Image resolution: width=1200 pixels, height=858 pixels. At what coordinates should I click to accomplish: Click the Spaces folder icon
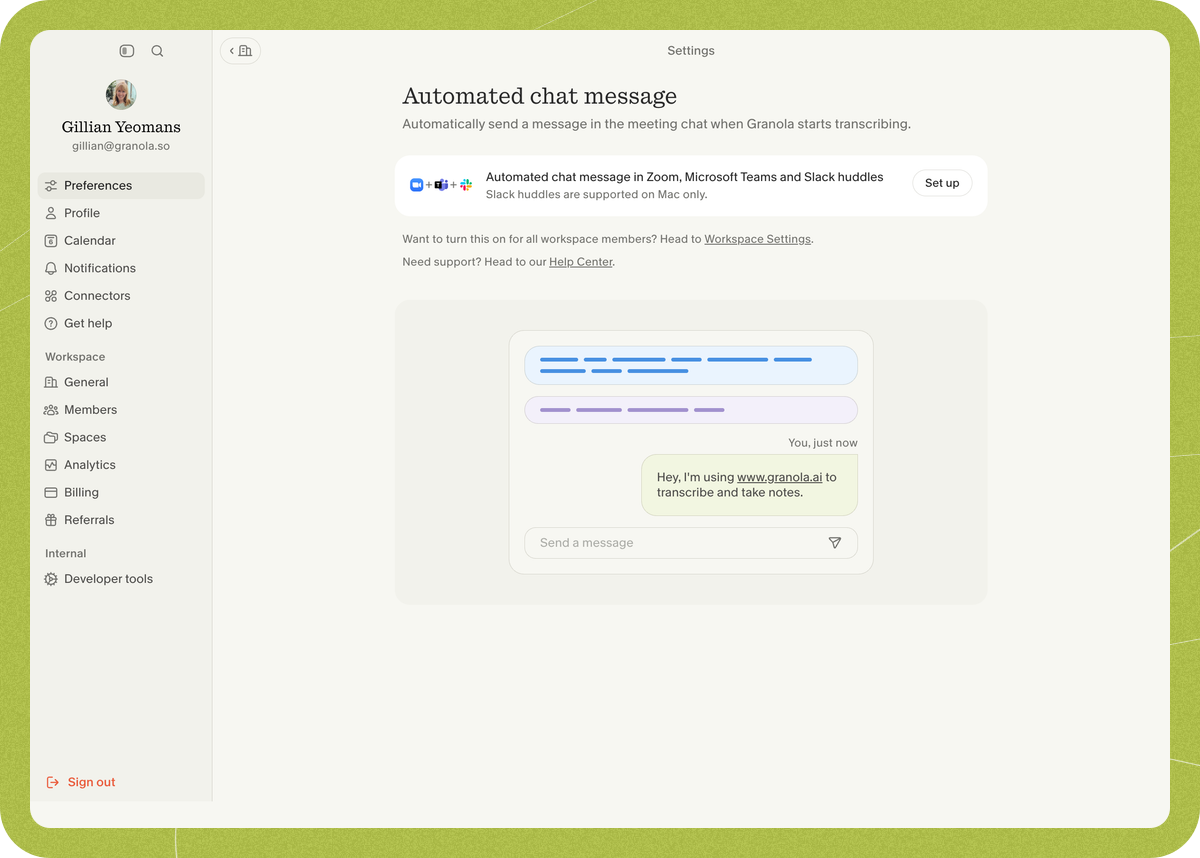click(x=51, y=438)
